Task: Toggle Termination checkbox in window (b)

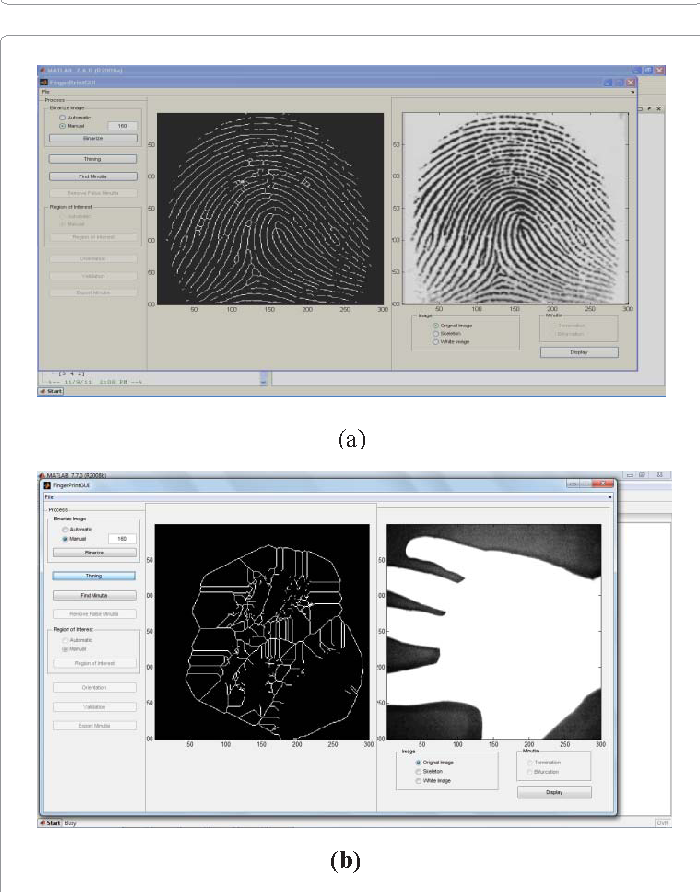Action: 530,762
